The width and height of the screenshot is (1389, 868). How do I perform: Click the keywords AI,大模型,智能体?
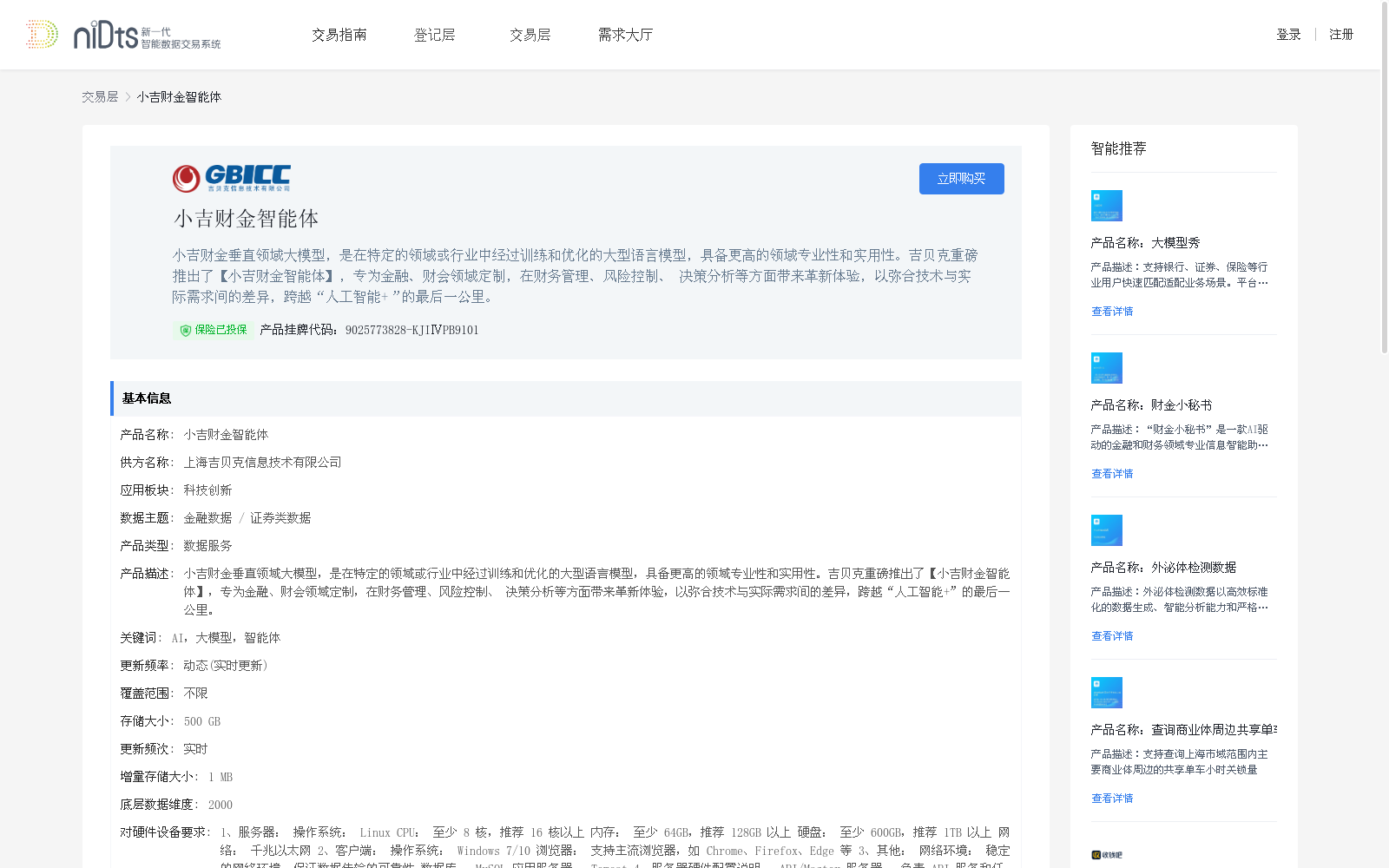[226, 638]
